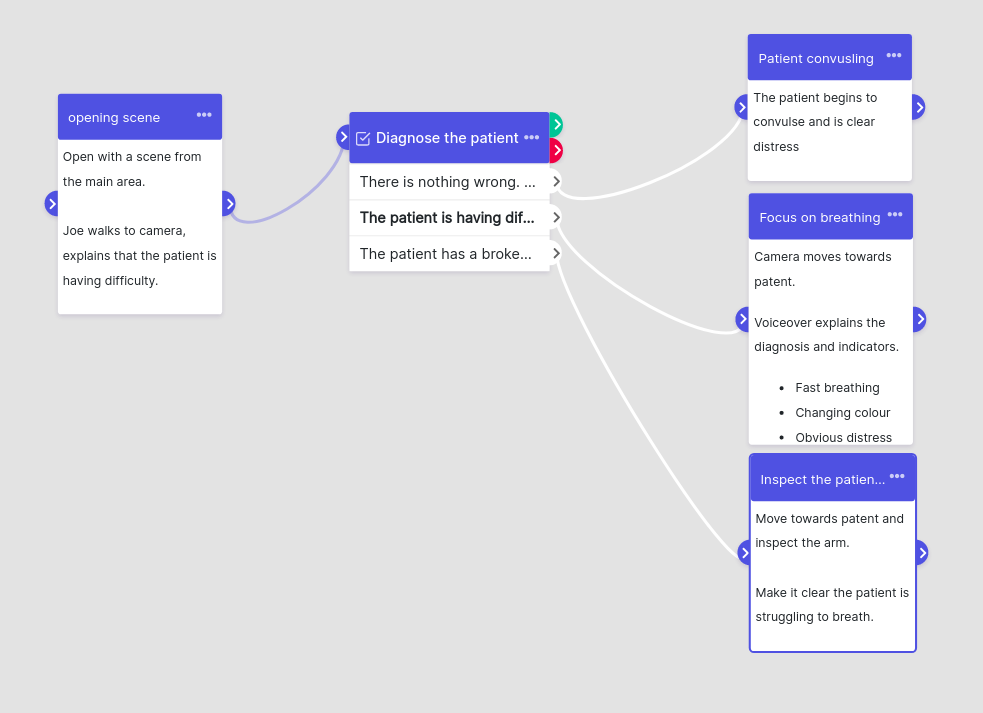
Task: Open the Inspect the patient card options menu
Action: (x=897, y=477)
